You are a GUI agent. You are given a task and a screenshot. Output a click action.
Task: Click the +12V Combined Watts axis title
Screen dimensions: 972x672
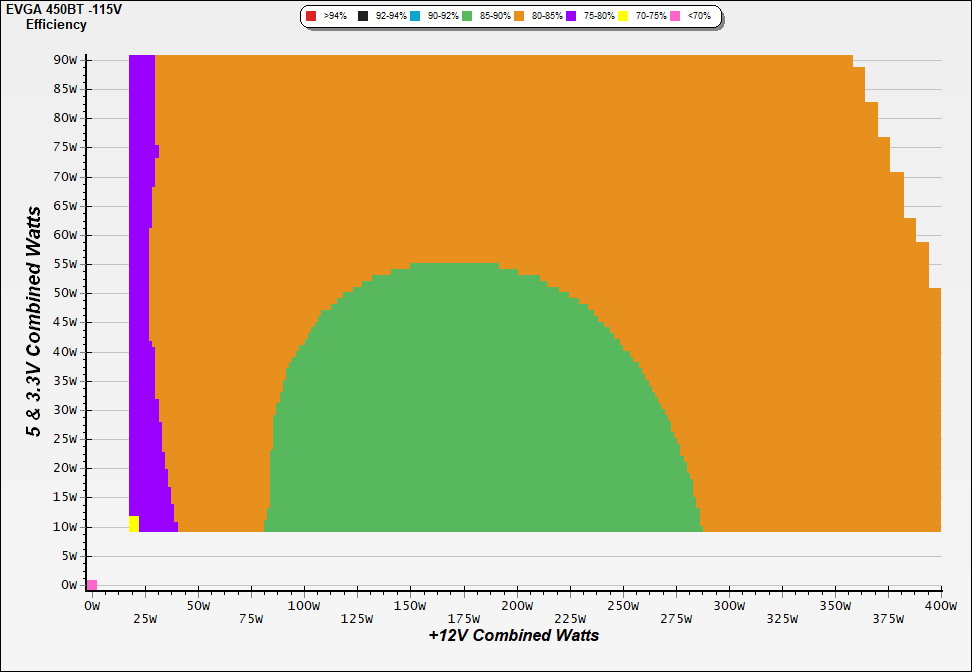[x=514, y=635]
